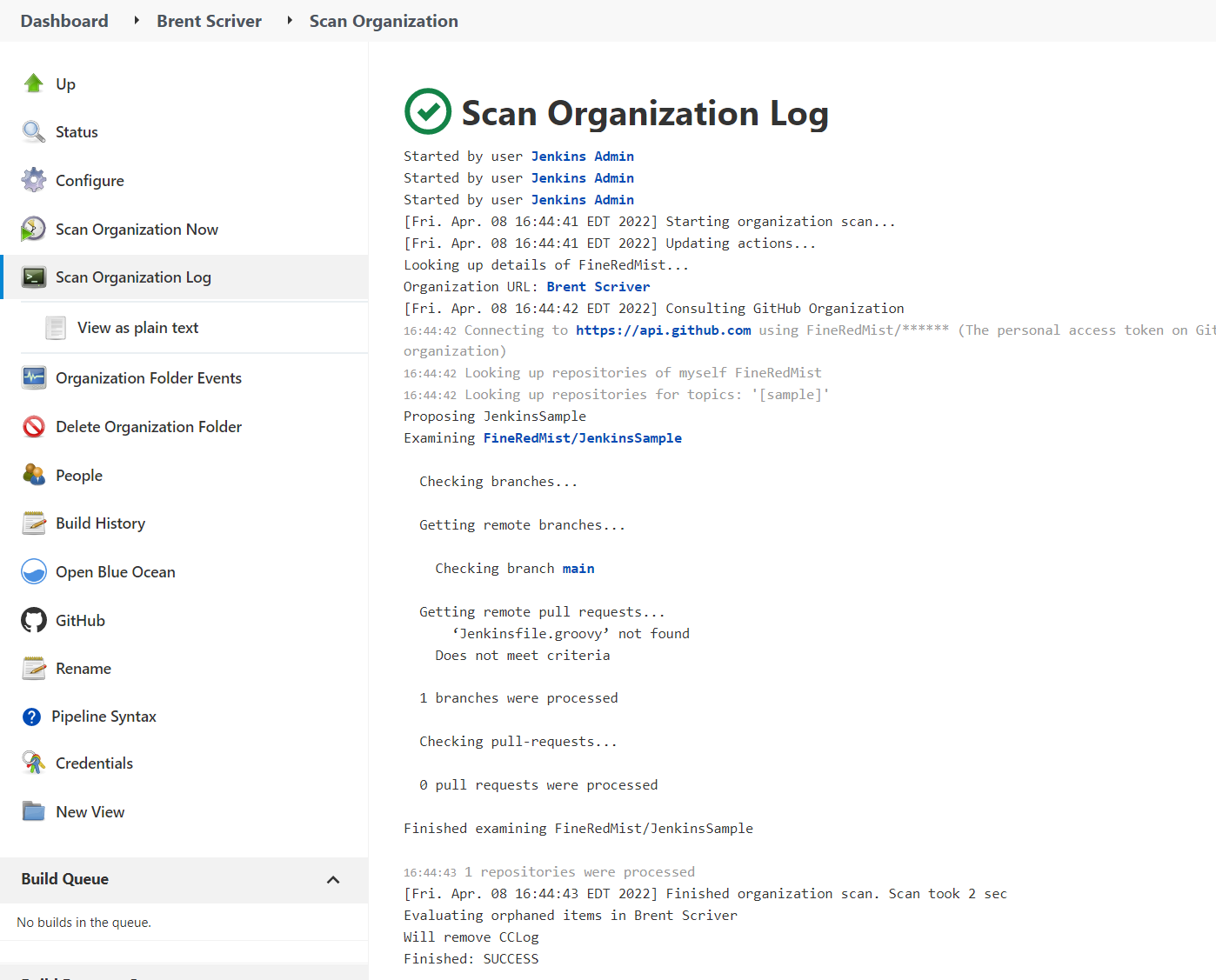Click the People icon

click(x=33, y=475)
